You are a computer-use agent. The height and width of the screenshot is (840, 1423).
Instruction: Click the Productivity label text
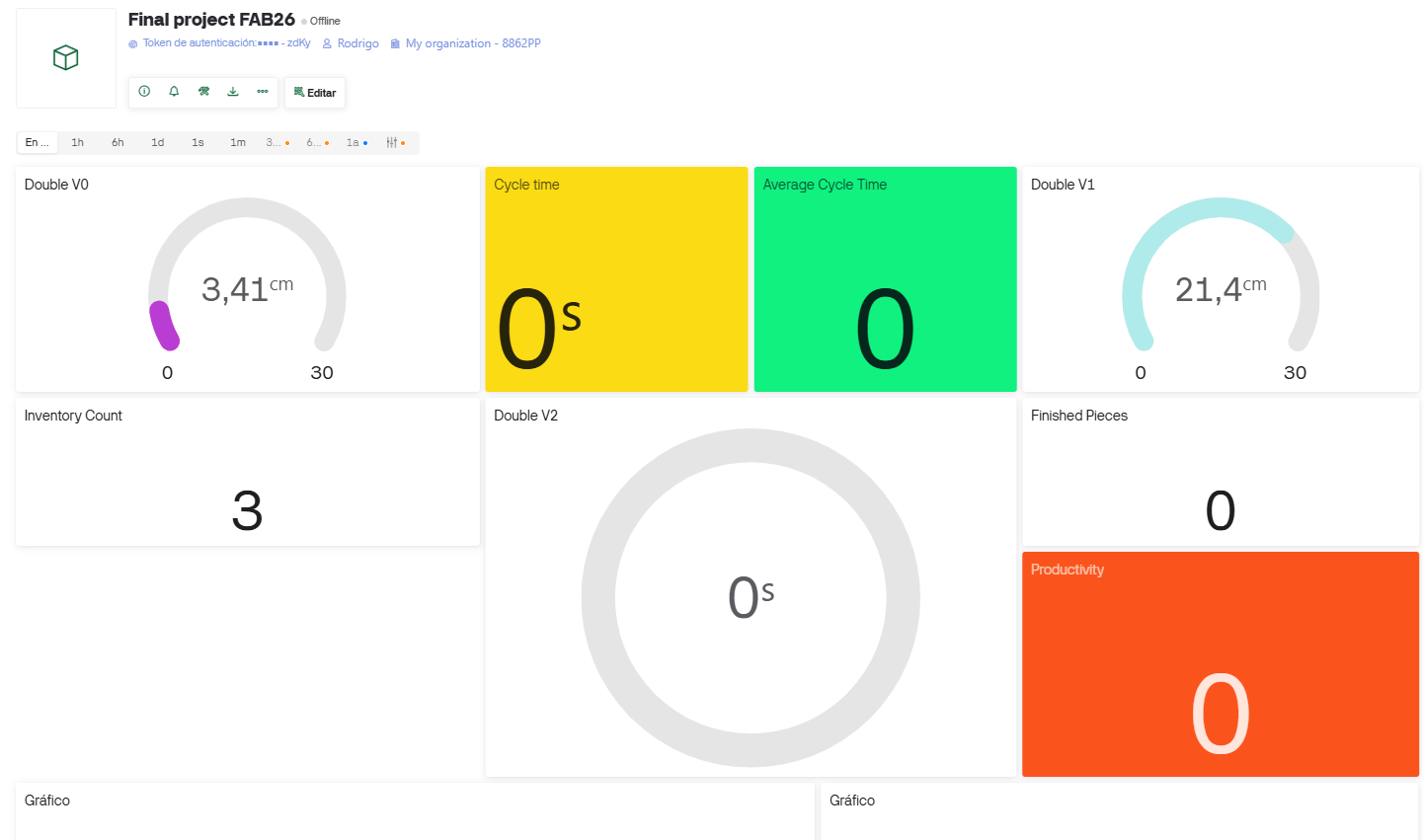click(x=1067, y=570)
